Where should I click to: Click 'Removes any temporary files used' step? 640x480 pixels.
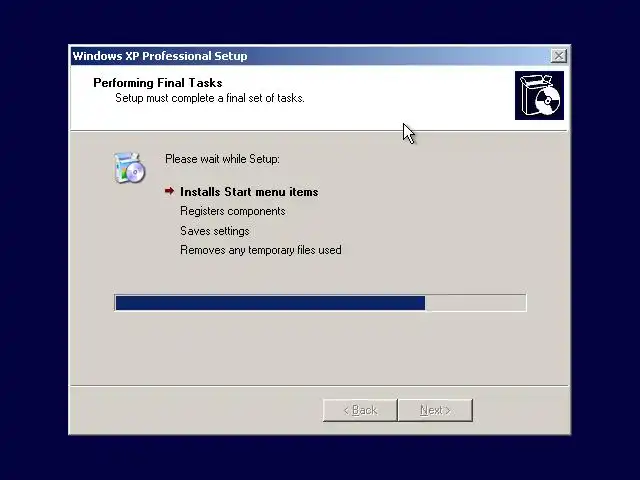pyautogui.click(x=261, y=250)
